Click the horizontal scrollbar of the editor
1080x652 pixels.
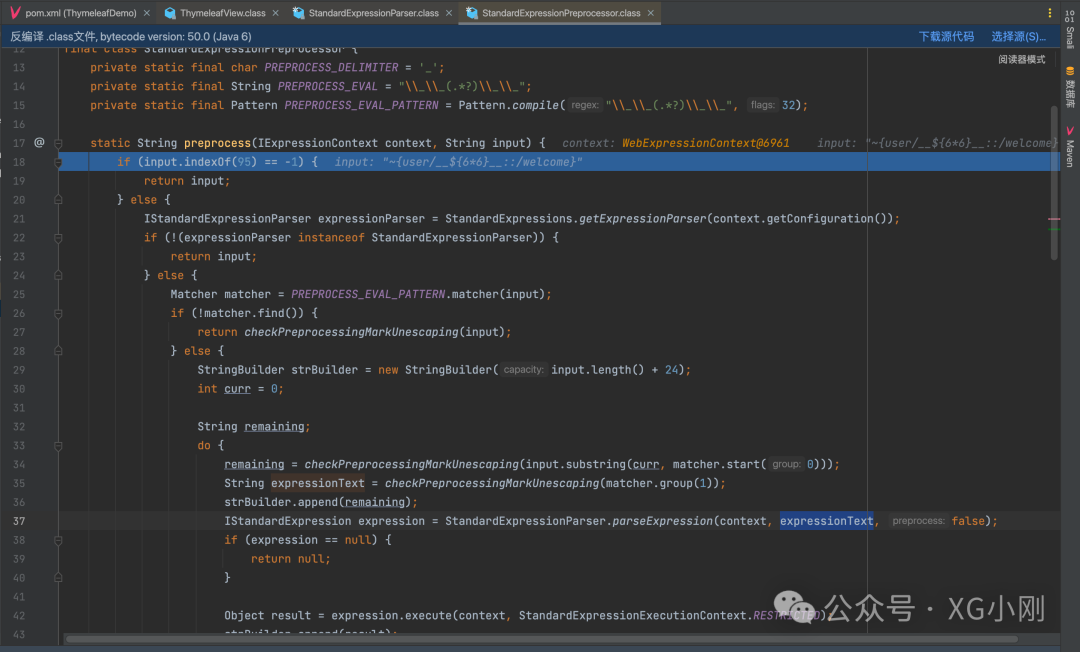[x=541, y=639]
